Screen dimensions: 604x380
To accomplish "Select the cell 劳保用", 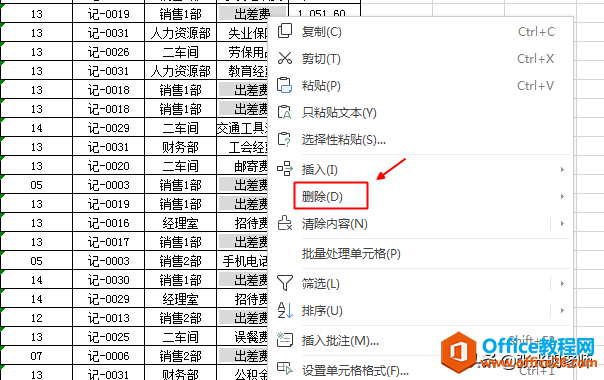I will [243, 52].
